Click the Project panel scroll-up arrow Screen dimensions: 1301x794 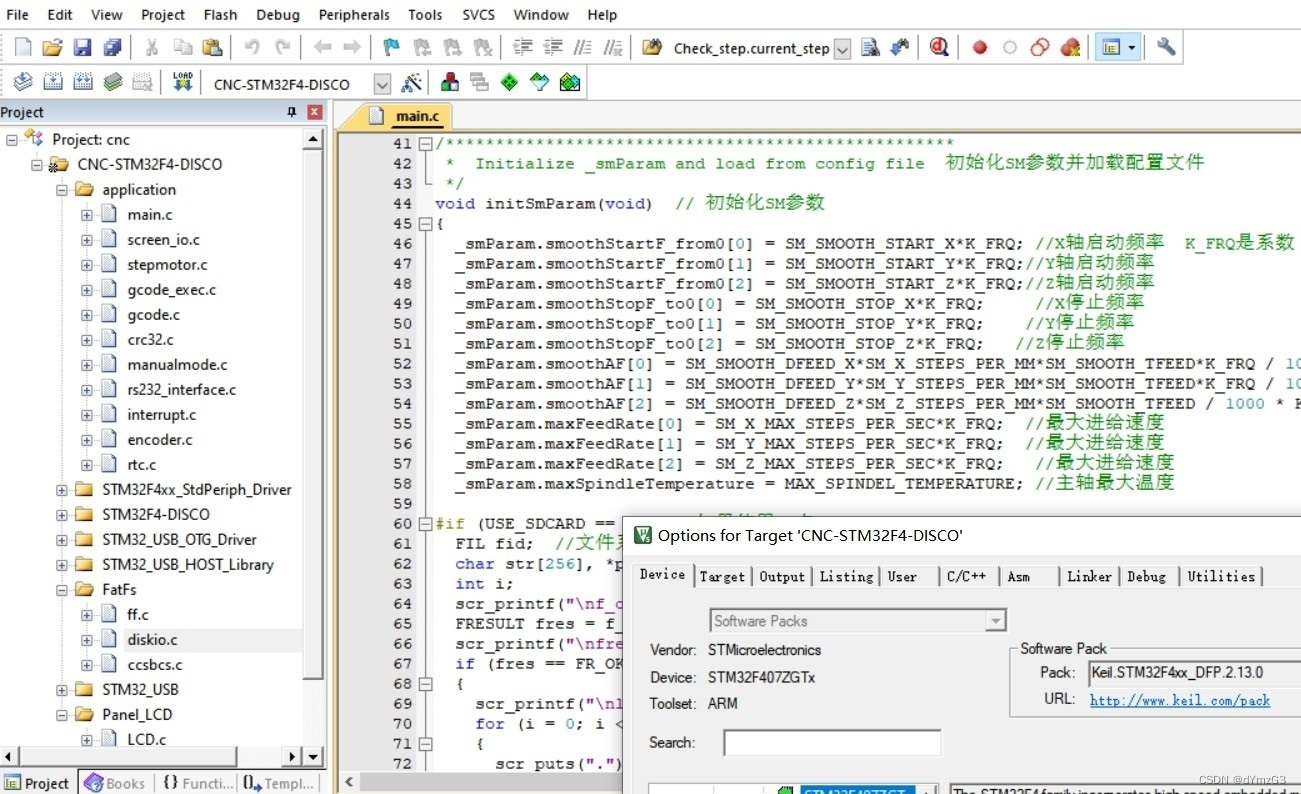pyautogui.click(x=313, y=139)
